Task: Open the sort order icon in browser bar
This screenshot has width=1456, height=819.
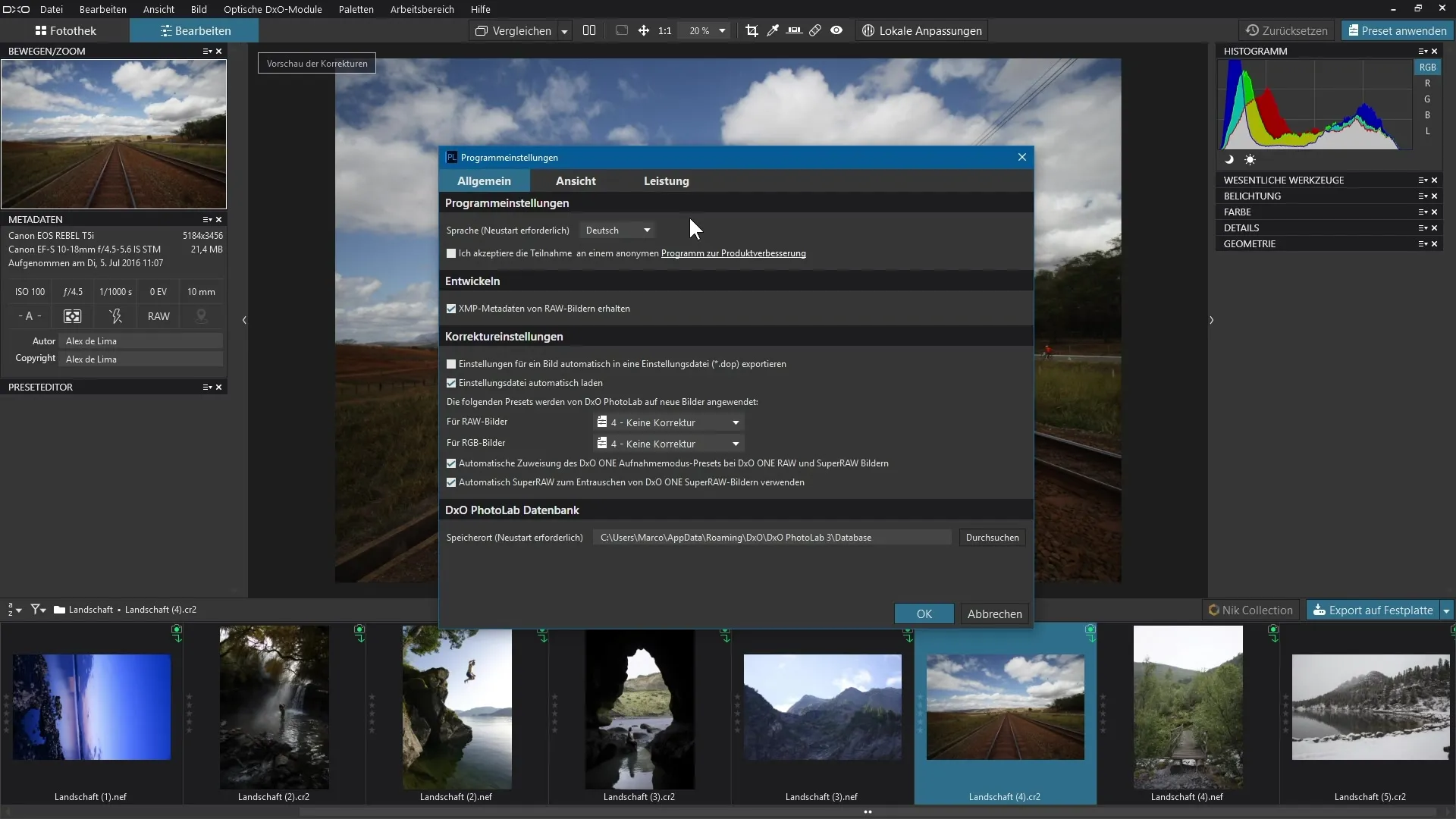Action: pos(14,609)
